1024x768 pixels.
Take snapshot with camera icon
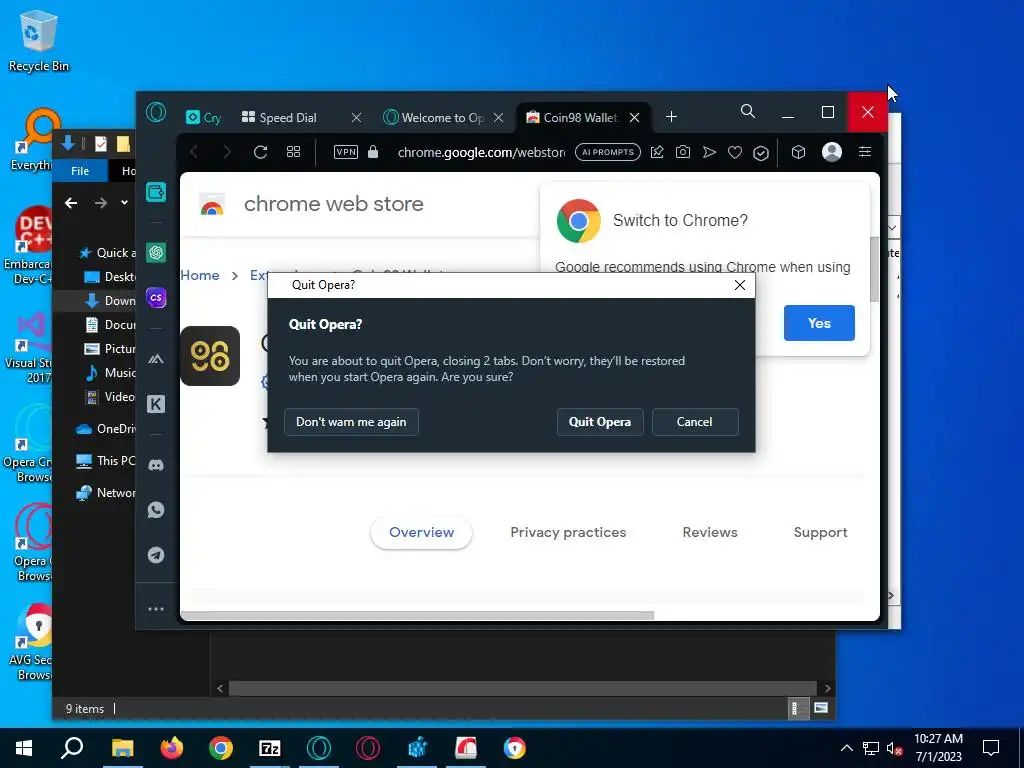(x=683, y=152)
